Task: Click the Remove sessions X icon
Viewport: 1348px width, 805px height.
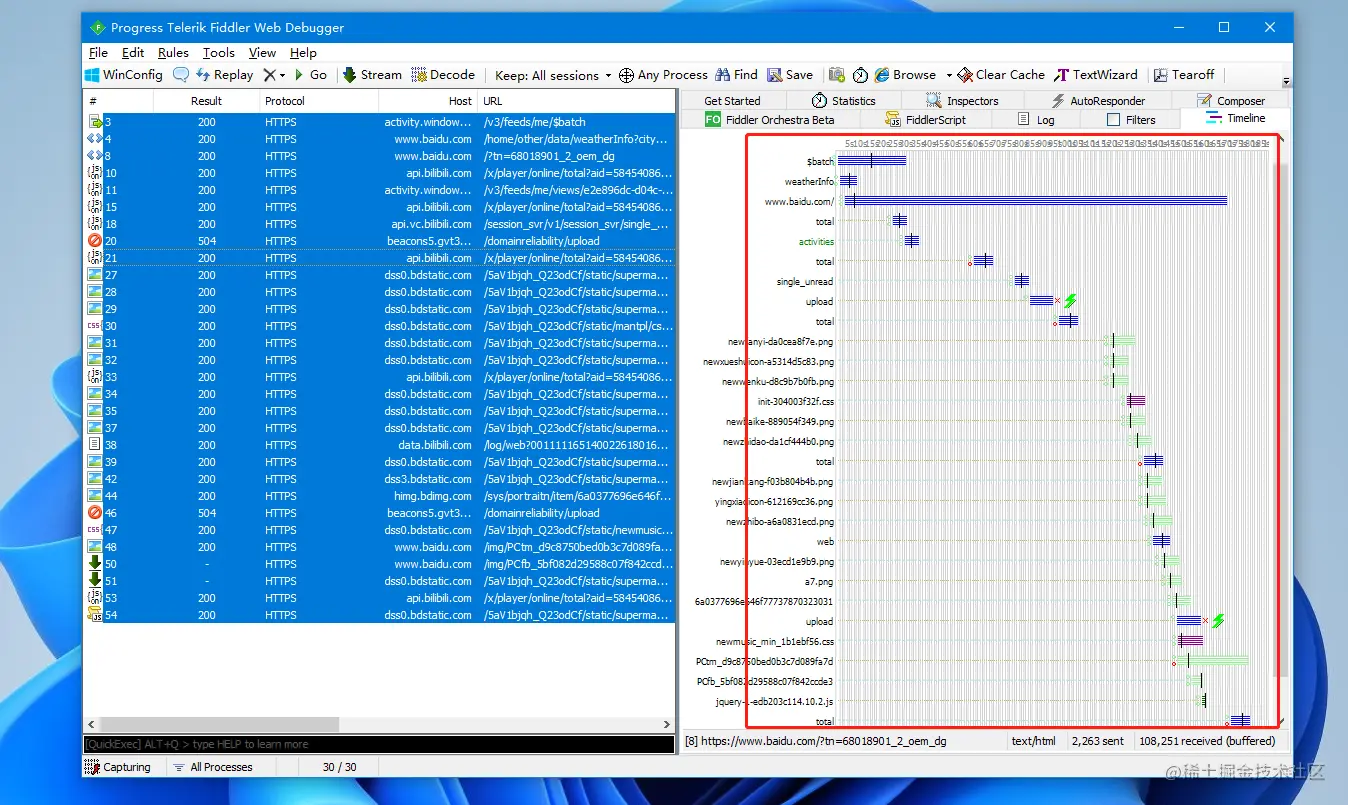Action: (269, 75)
